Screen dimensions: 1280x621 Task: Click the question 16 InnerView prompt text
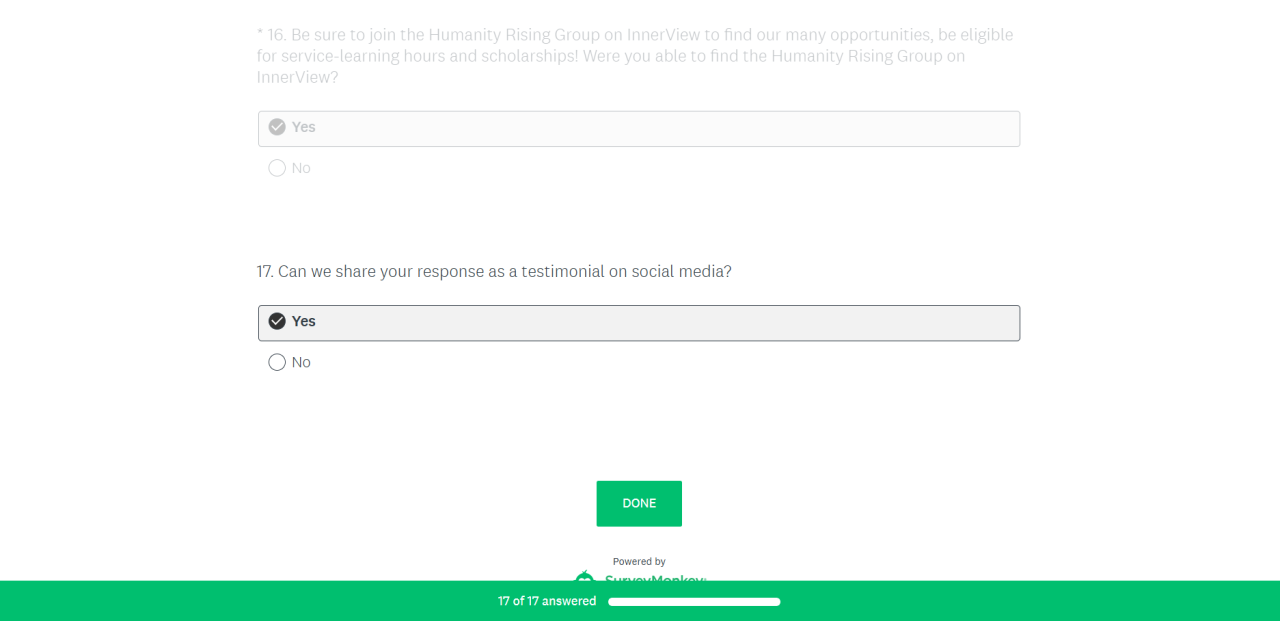point(635,56)
